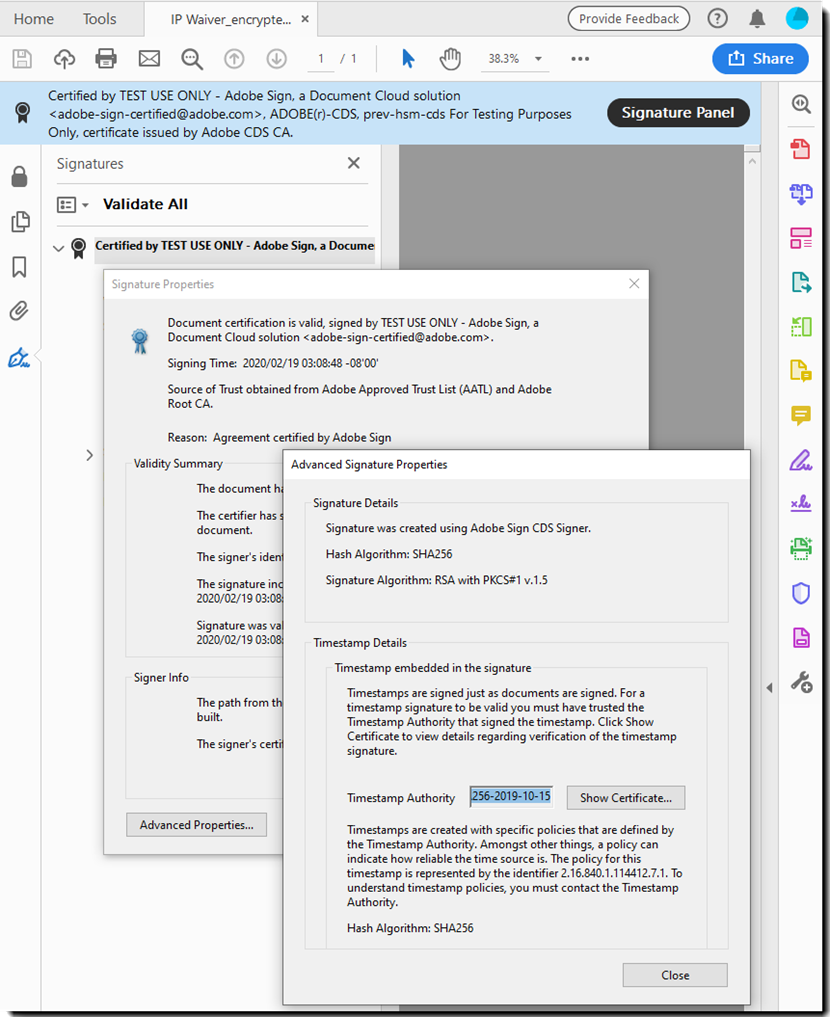Click the Advanced Properties button
The width and height of the screenshot is (830, 1017).
(x=196, y=825)
